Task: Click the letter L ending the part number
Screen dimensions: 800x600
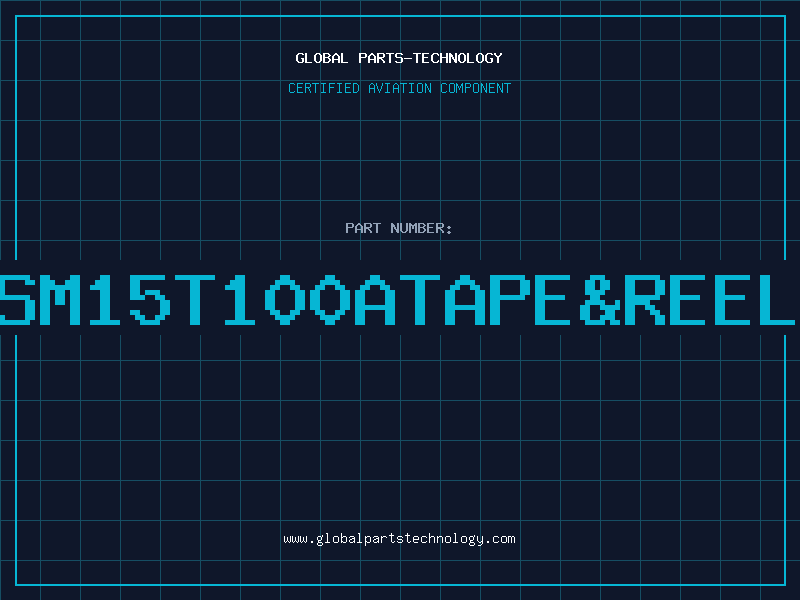Action: 778,300
